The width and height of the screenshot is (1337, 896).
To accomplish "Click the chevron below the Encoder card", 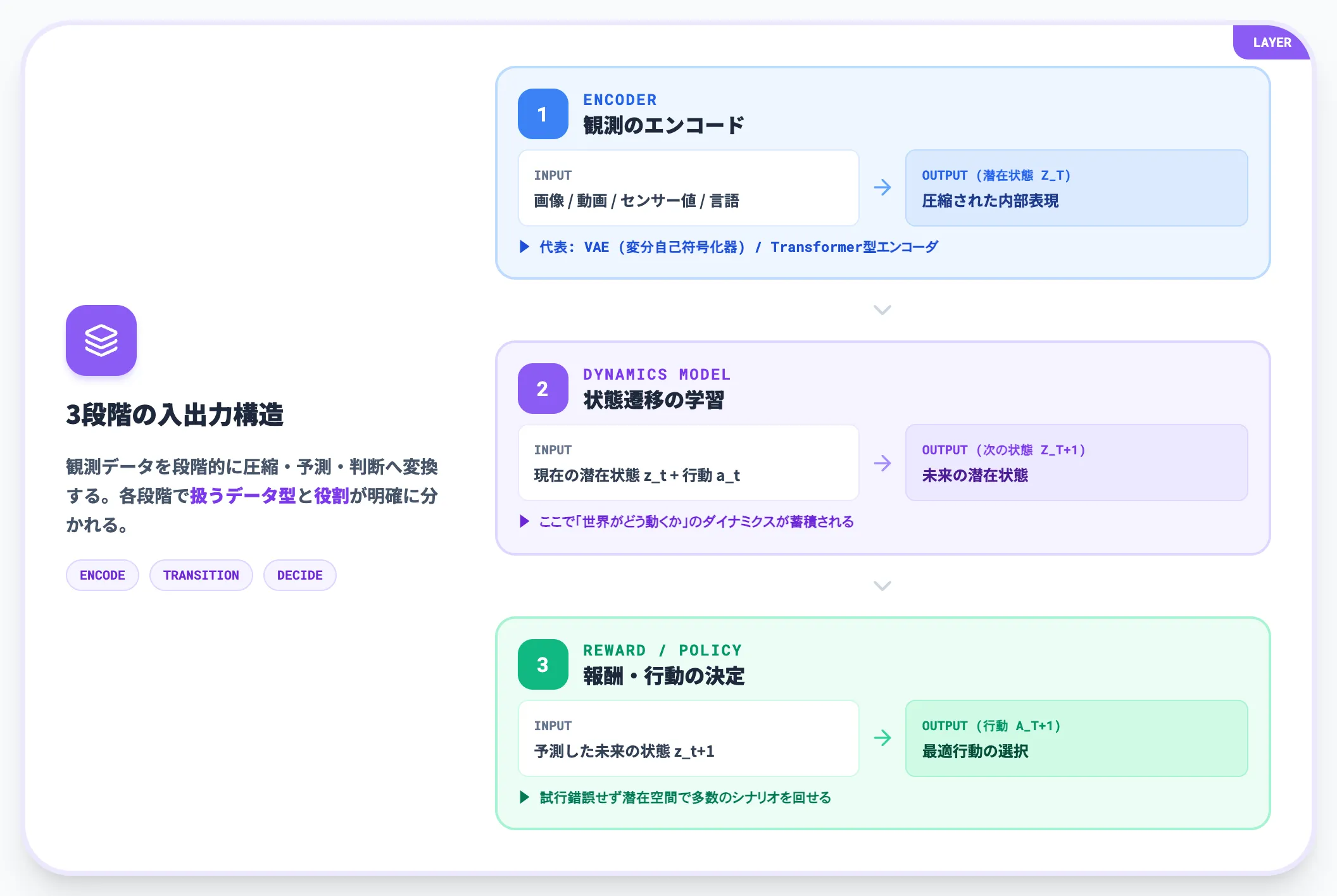I will click(882, 310).
